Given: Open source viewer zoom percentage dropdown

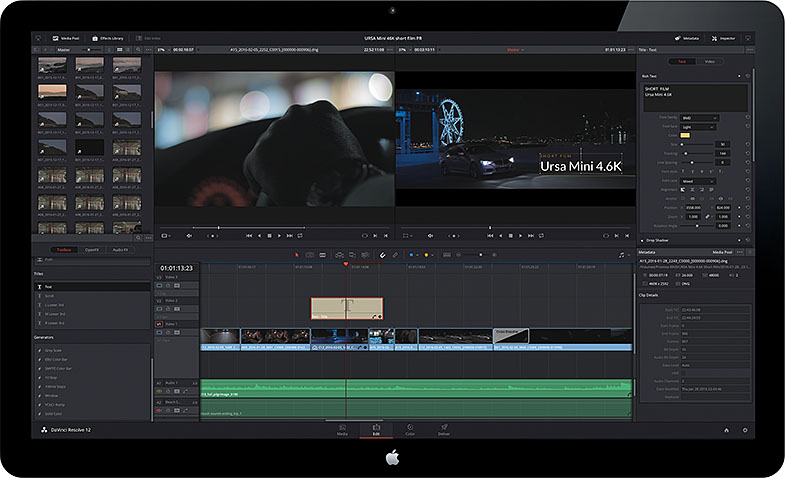Looking at the screenshot, I should [163, 50].
